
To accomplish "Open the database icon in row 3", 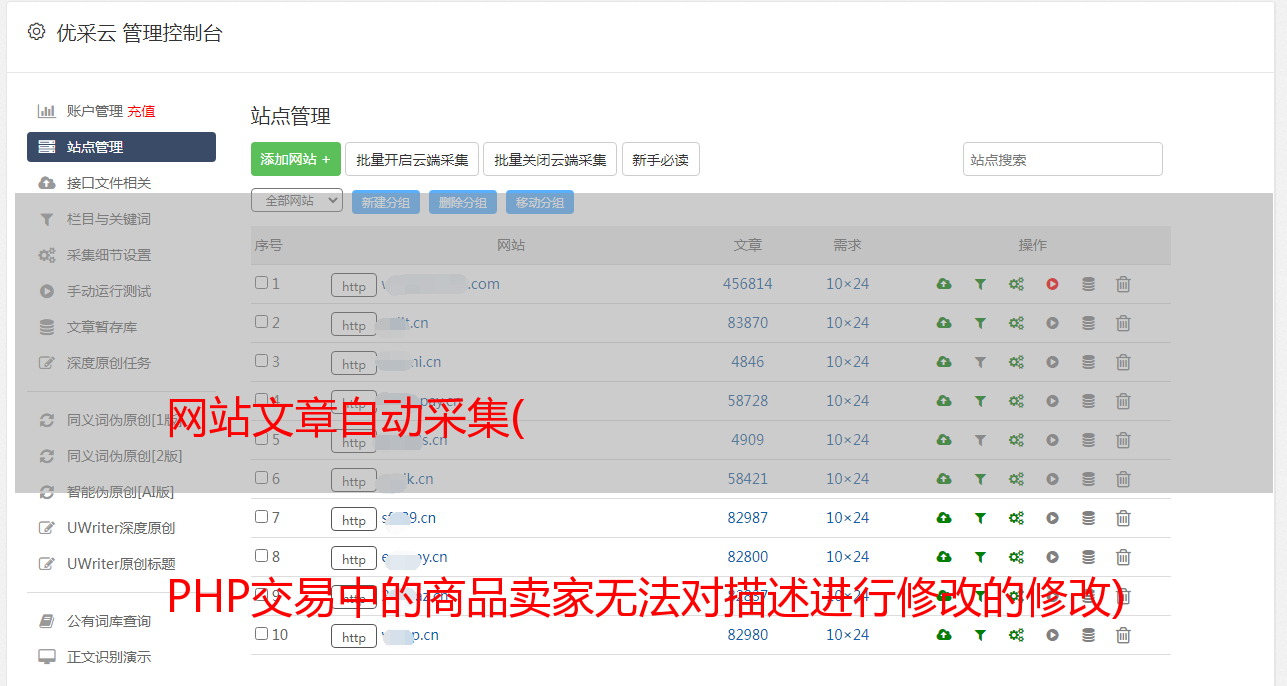I will 1088,362.
